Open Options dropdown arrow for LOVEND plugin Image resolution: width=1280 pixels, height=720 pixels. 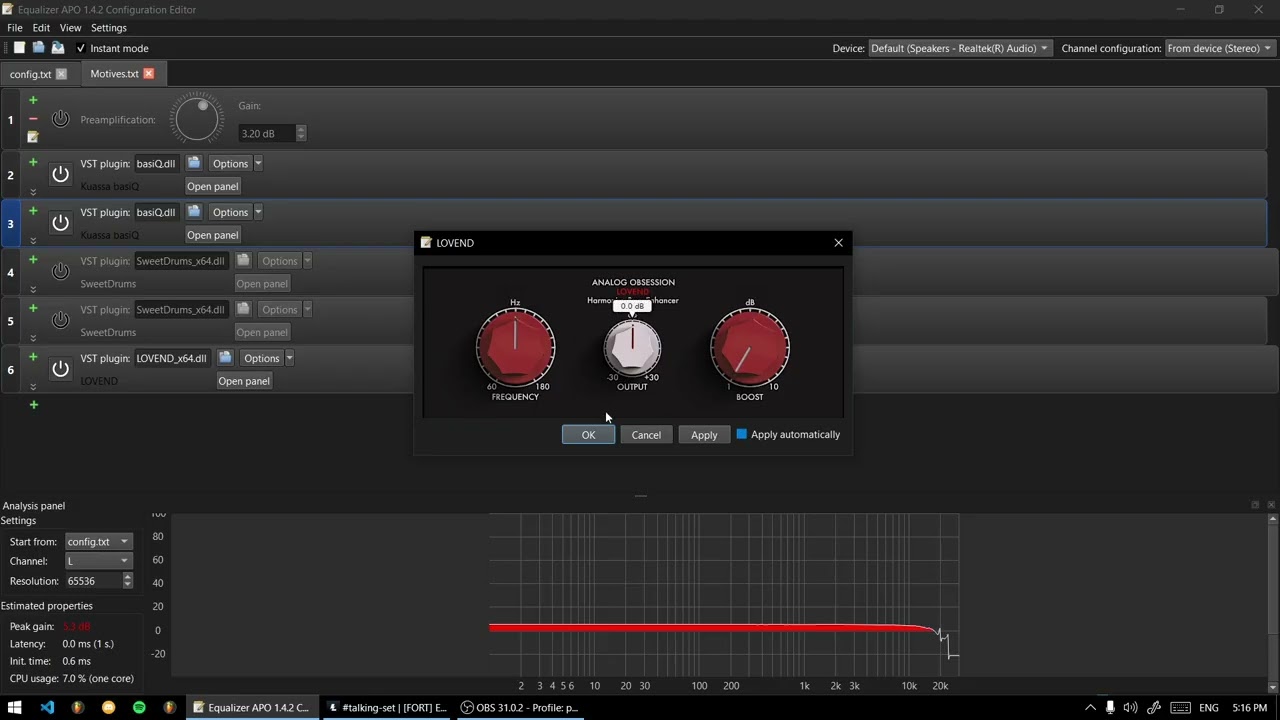289,358
